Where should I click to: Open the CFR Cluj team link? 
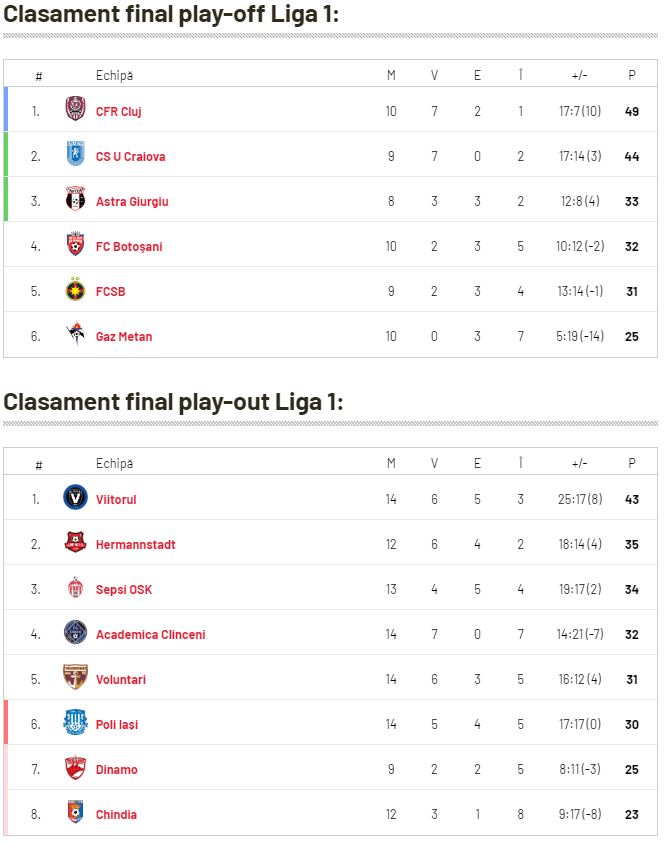click(x=119, y=112)
